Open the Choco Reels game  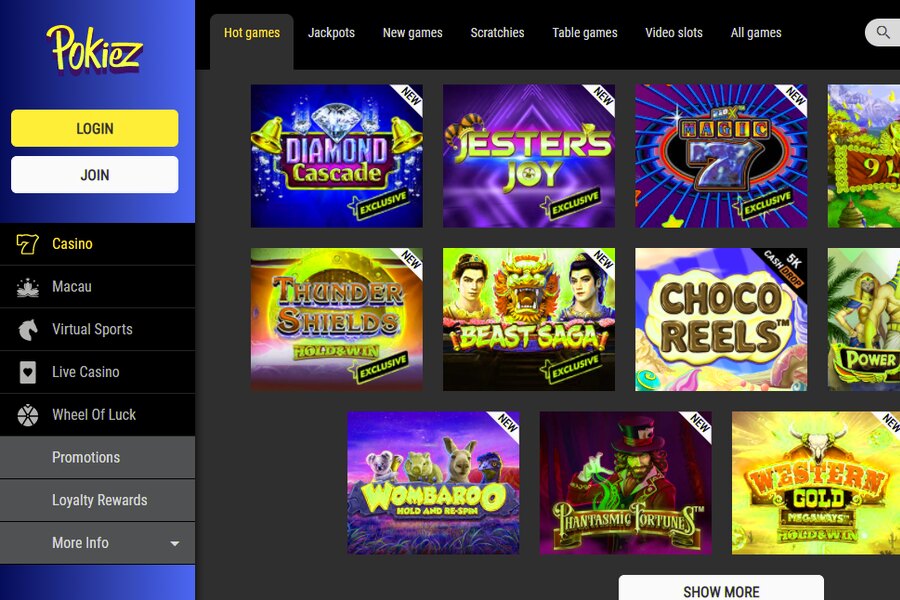click(721, 319)
